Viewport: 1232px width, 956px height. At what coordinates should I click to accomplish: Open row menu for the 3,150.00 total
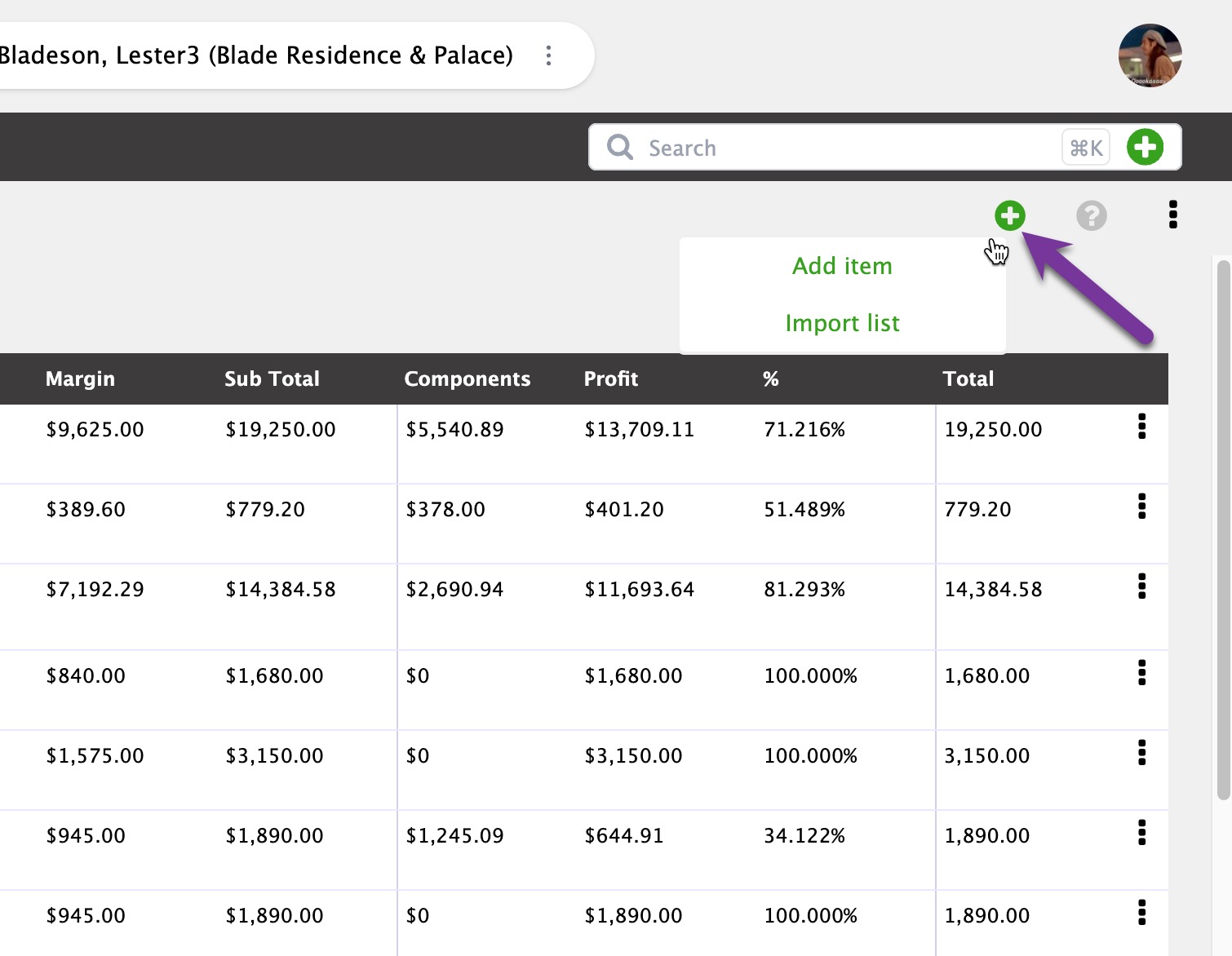click(1141, 753)
